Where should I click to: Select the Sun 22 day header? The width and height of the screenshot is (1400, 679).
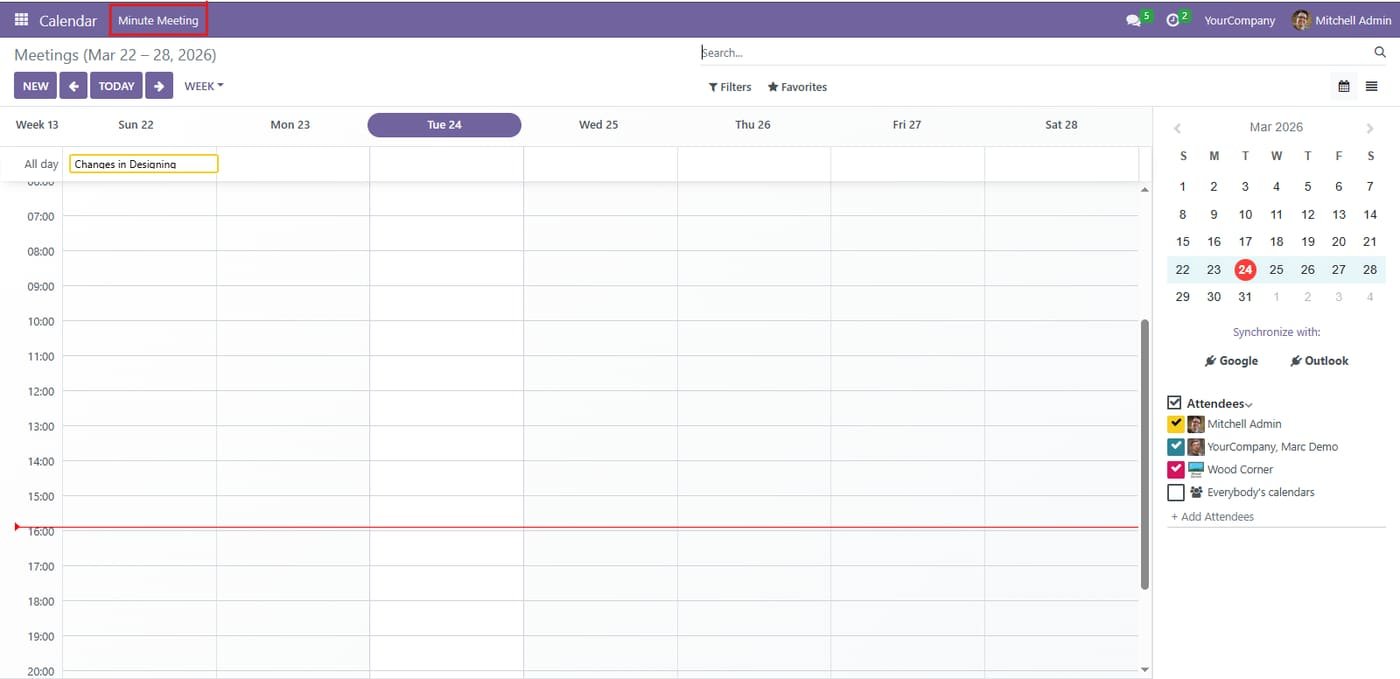(x=136, y=125)
